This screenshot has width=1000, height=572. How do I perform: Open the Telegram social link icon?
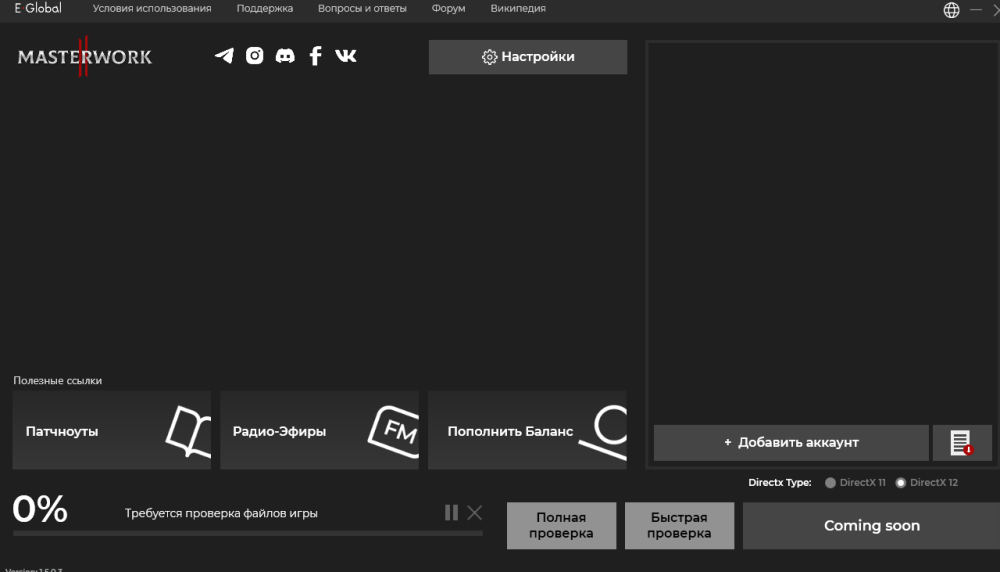point(224,56)
